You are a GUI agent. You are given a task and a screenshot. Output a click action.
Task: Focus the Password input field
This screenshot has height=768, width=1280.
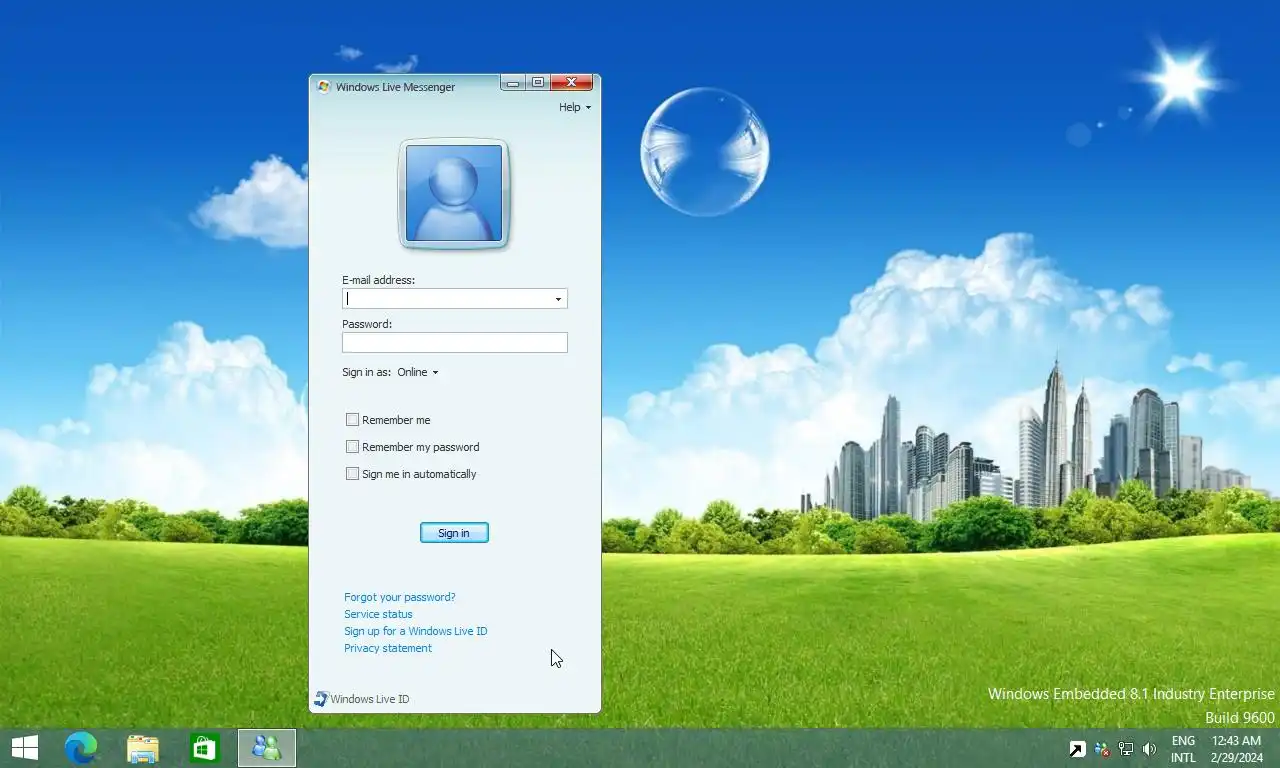coord(455,343)
